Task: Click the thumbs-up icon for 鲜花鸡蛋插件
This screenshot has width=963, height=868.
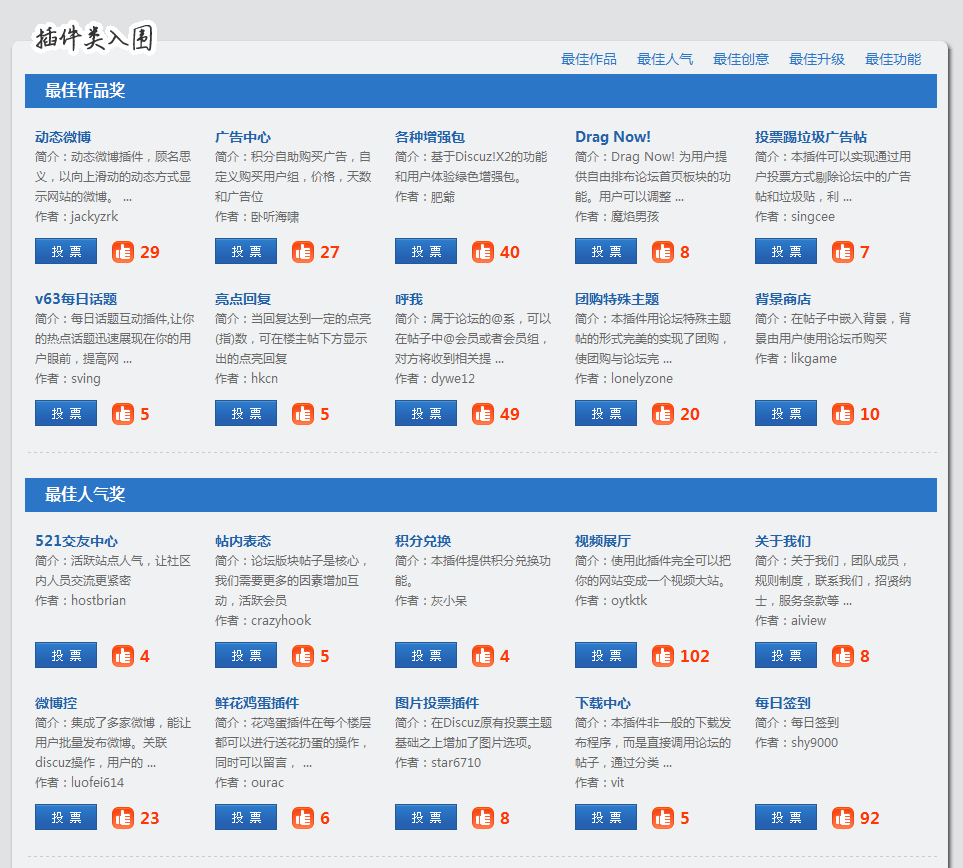Action: pyautogui.click(x=303, y=818)
